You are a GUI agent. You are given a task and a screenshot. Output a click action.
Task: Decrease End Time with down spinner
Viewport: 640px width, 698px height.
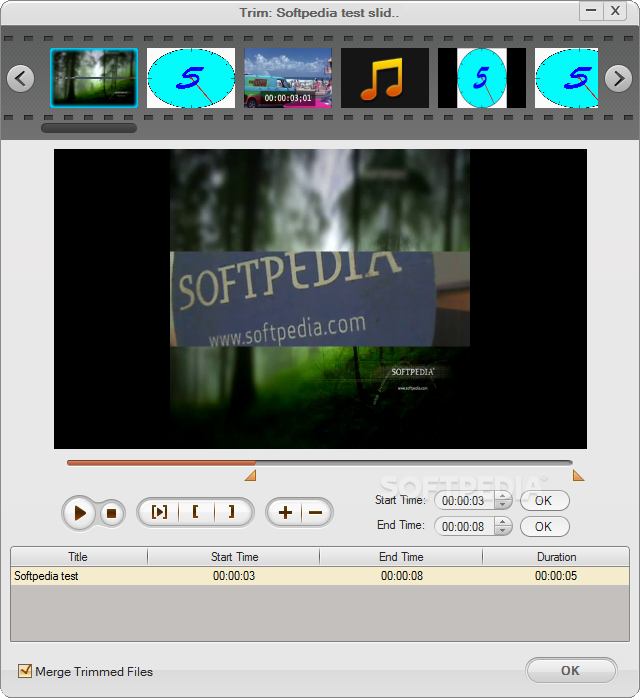coord(503,531)
